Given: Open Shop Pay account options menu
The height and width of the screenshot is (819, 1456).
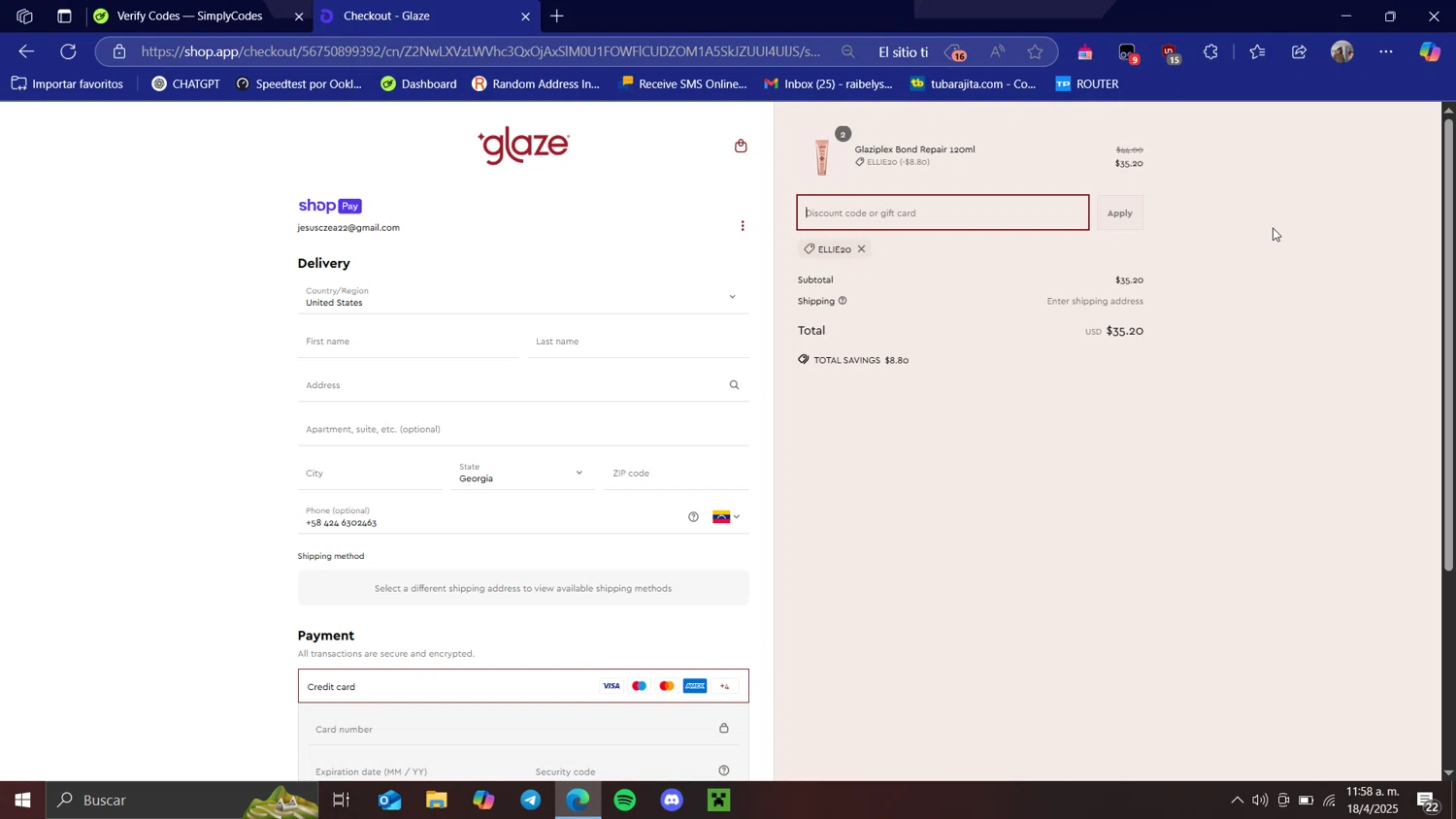Looking at the screenshot, I should 743,226.
